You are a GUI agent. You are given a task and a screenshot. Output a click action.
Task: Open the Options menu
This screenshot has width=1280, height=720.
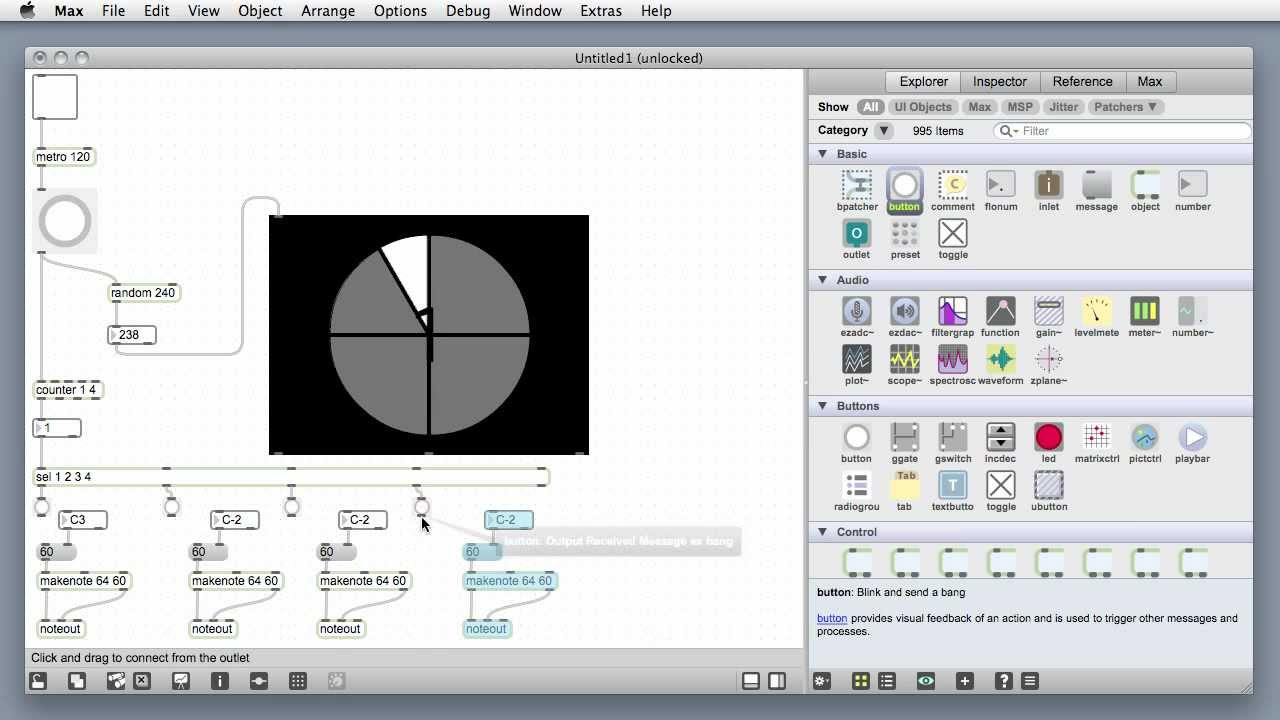click(400, 11)
